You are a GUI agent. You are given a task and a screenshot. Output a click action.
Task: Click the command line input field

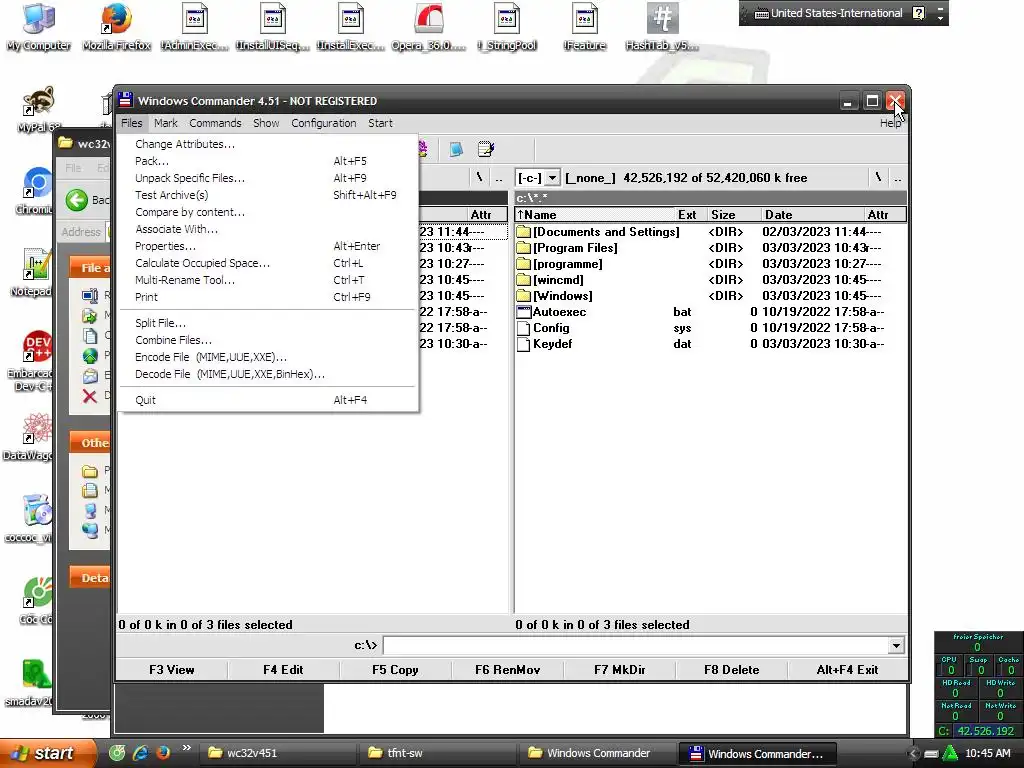click(636, 646)
